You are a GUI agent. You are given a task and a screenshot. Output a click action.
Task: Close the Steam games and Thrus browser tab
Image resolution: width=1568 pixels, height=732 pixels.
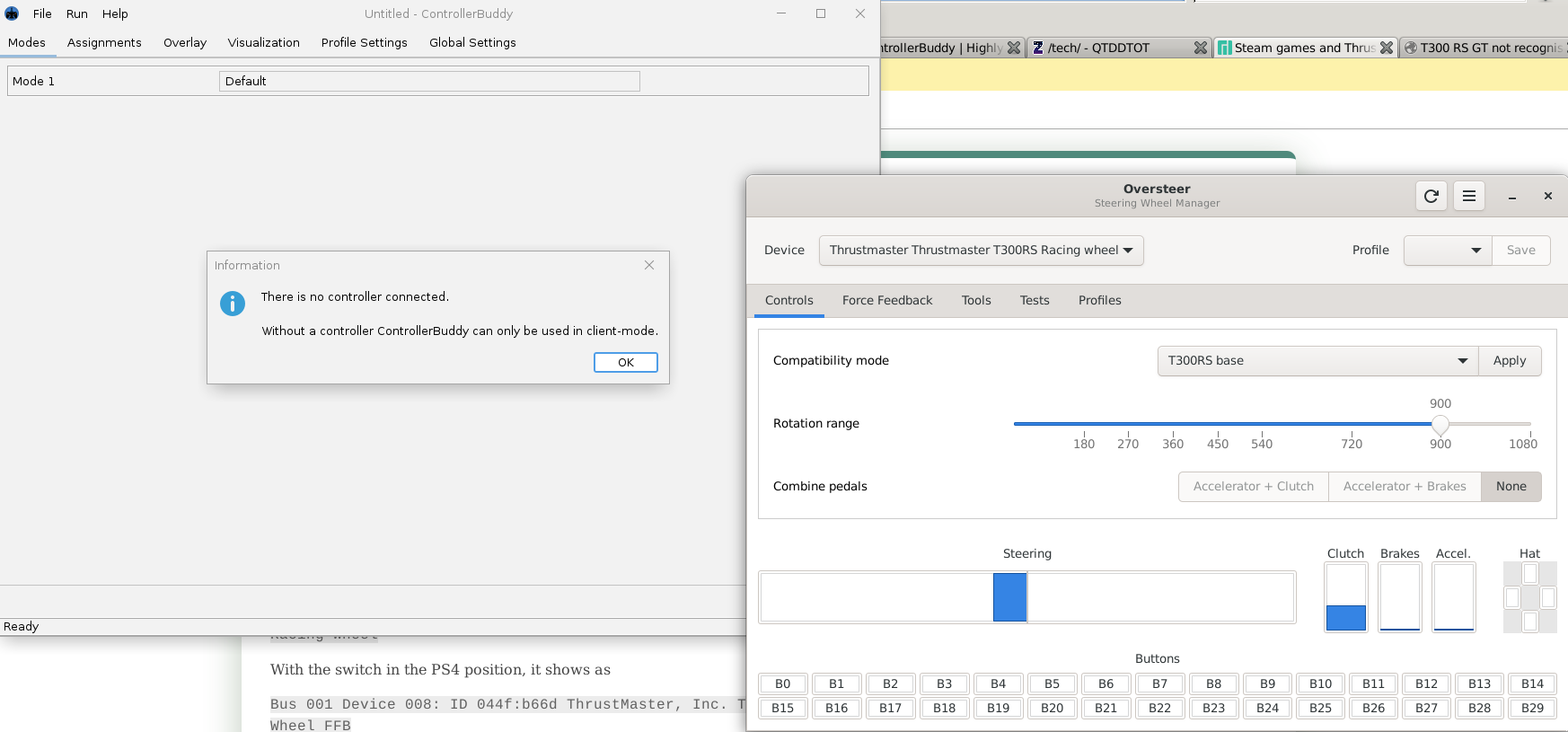pyautogui.click(x=1387, y=48)
